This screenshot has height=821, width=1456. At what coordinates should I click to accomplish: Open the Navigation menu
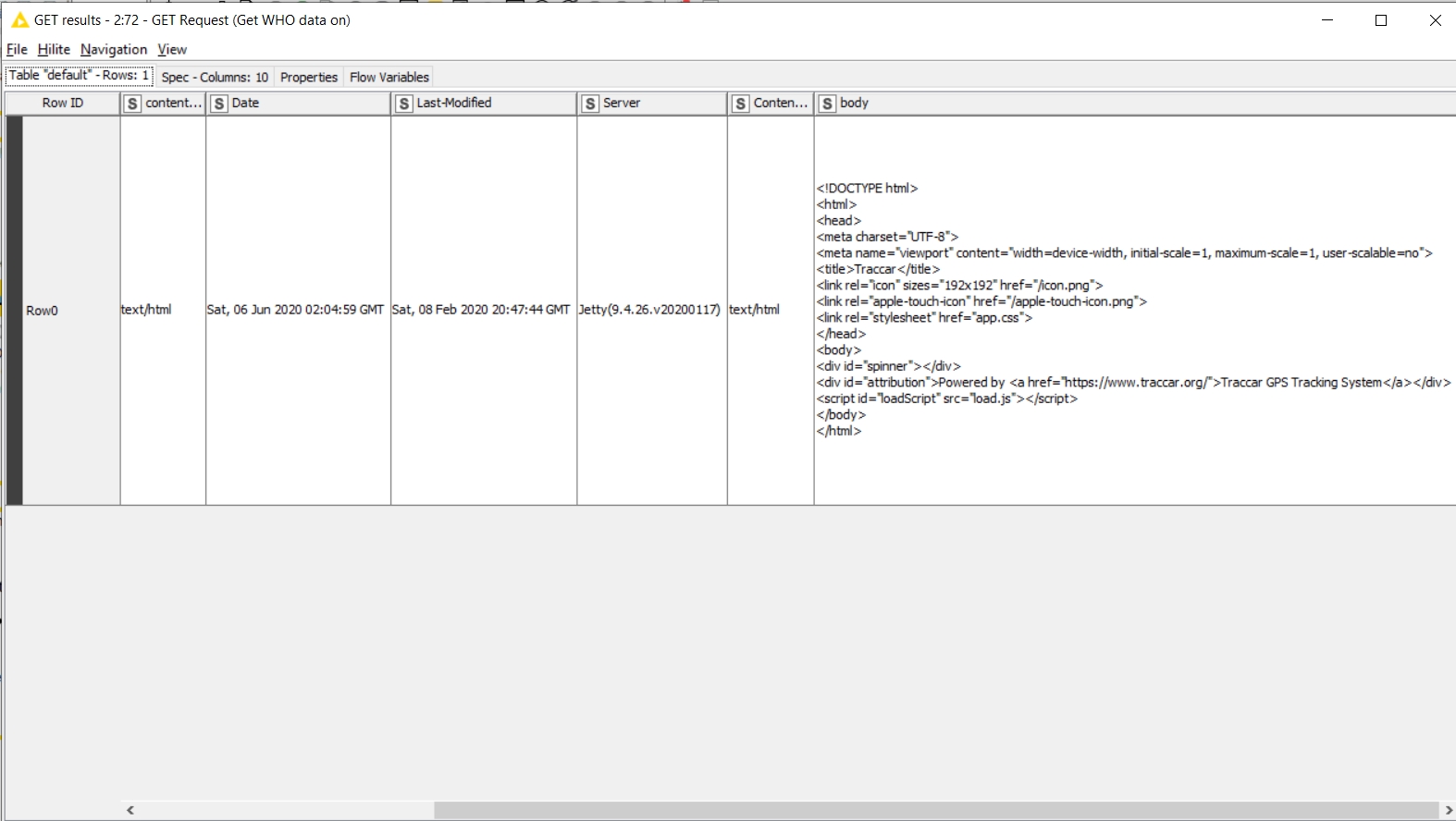coord(114,49)
